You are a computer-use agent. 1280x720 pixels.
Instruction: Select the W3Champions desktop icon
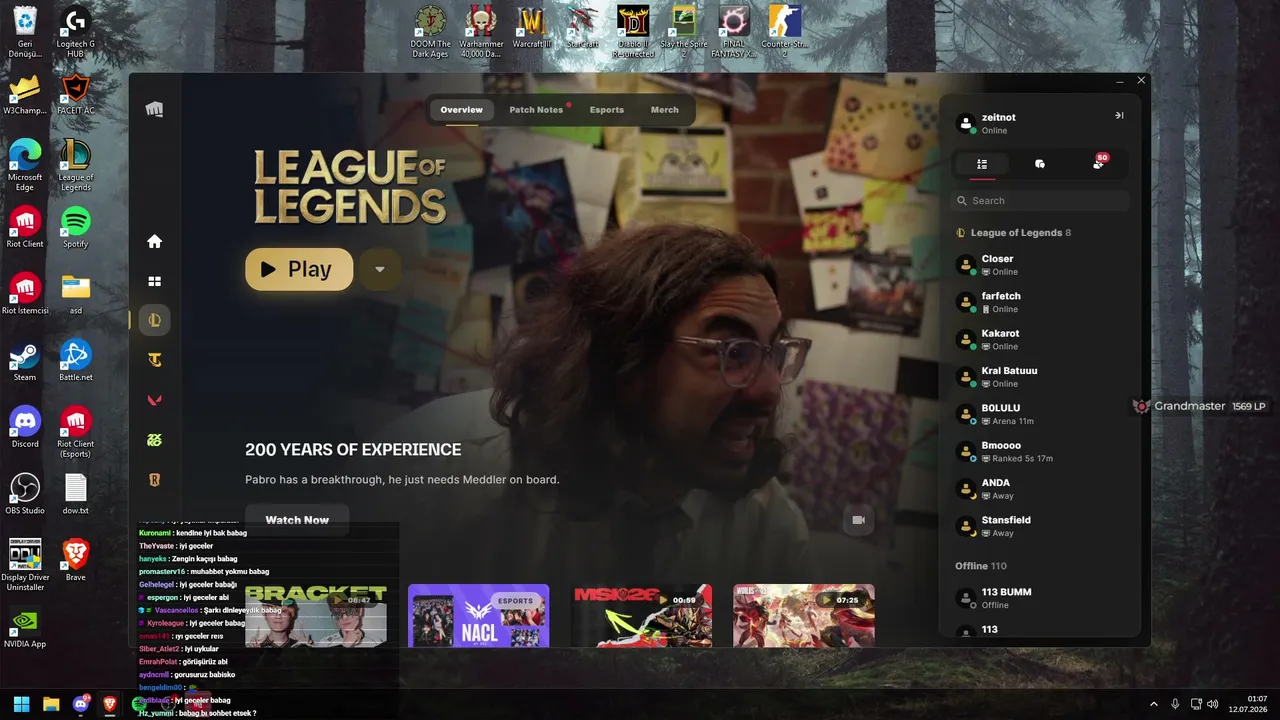25,95
